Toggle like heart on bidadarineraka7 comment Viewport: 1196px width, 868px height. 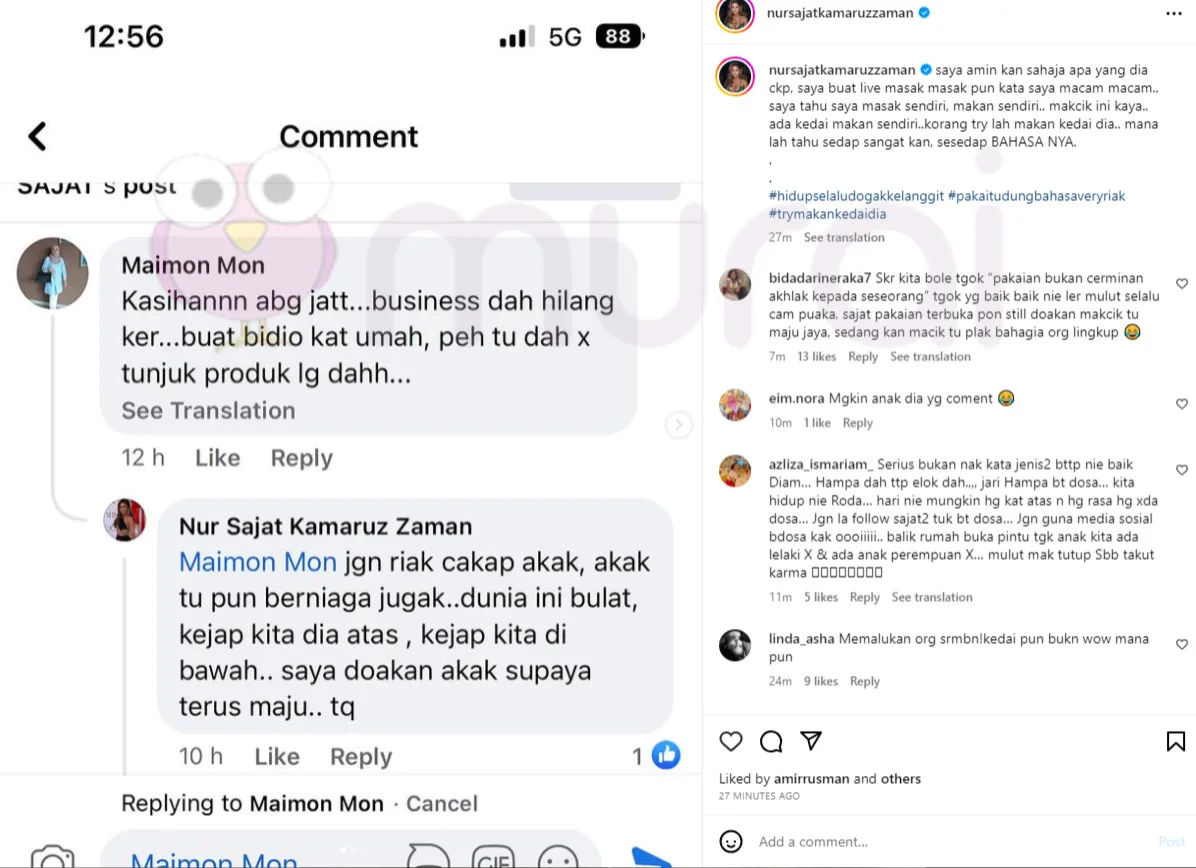[x=1182, y=284]
